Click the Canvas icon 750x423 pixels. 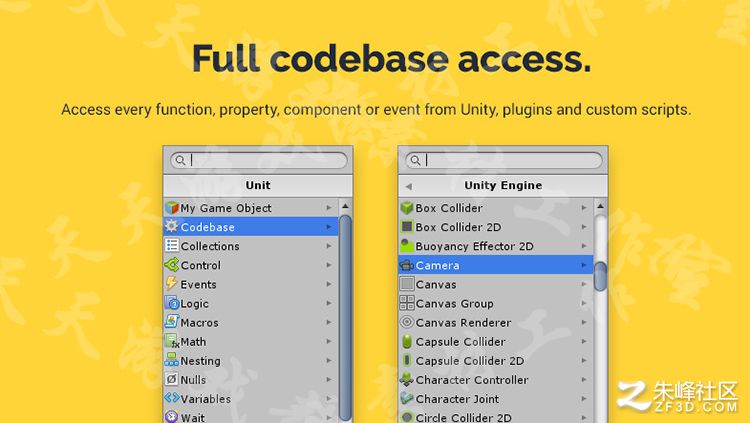tap(407, 284)
